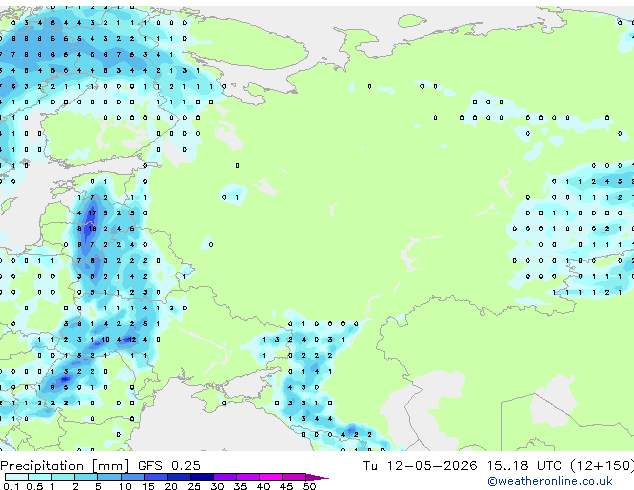Screen dimensions: 634x490
Task: Click the map value '10'
Action: (105, 340)
